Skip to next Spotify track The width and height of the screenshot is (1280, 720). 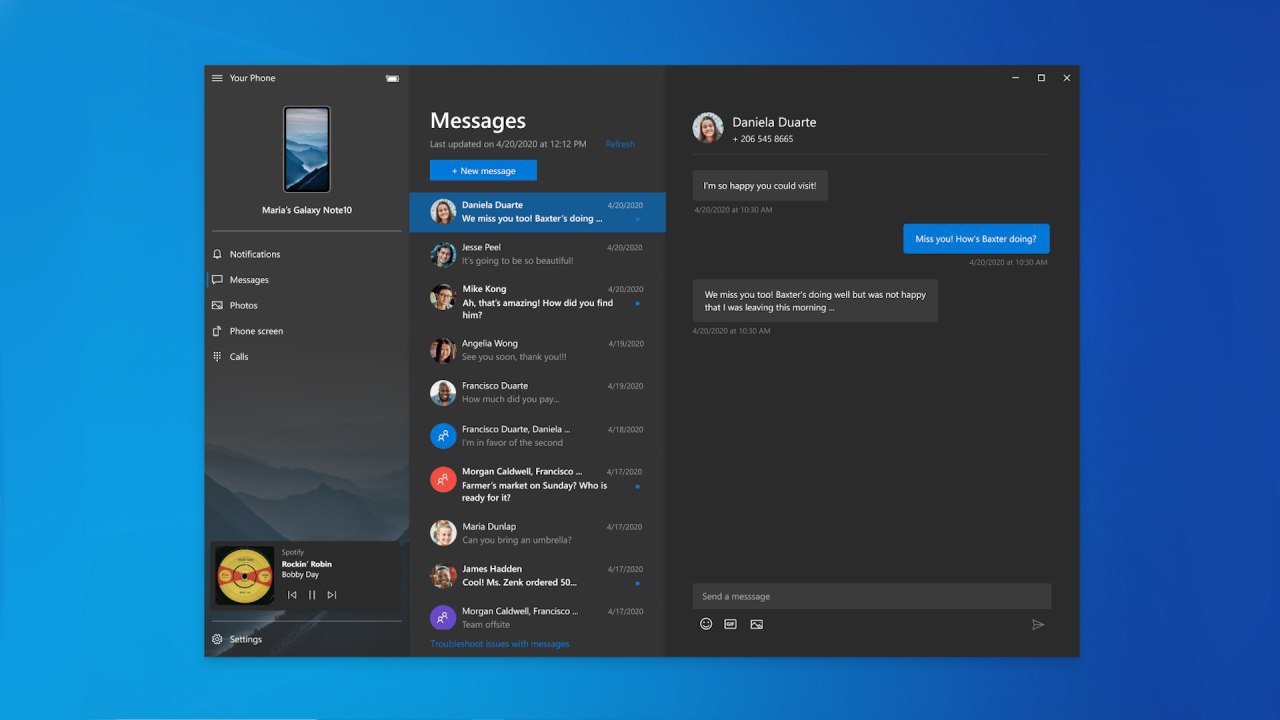click(x=332, y=595)
